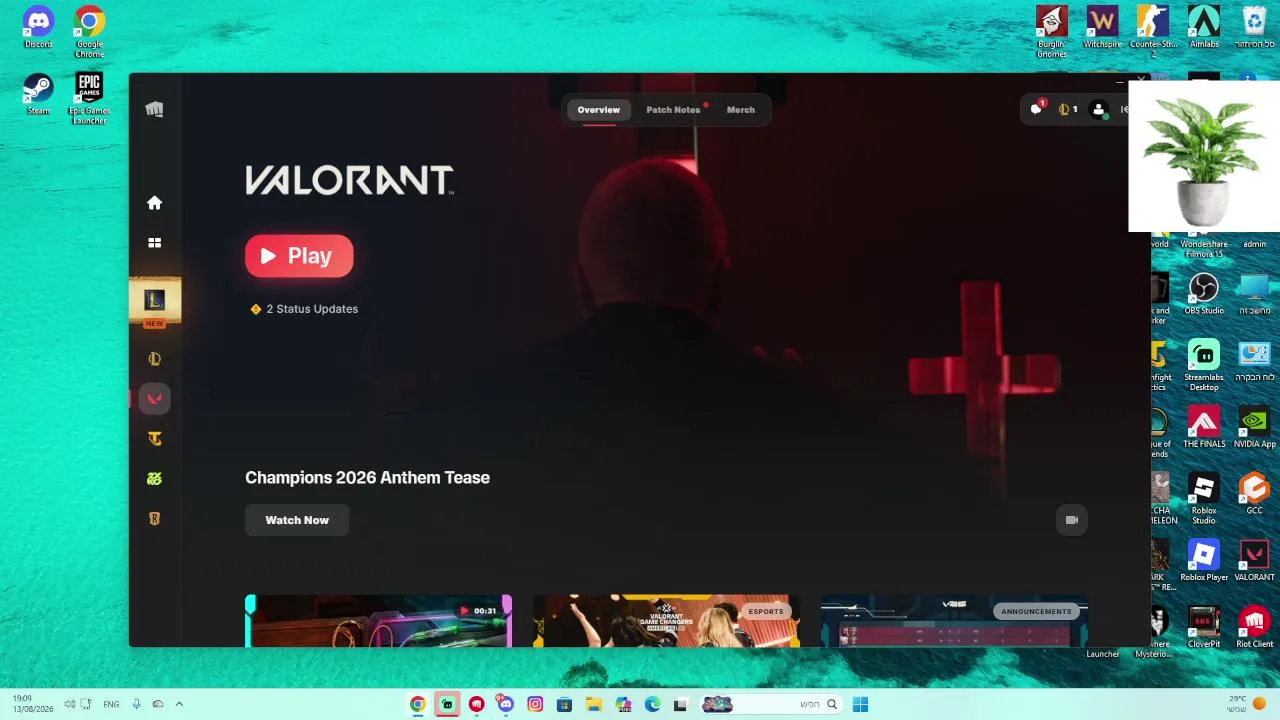Expand the hidden system tray icons chevron

click(179, 704)
